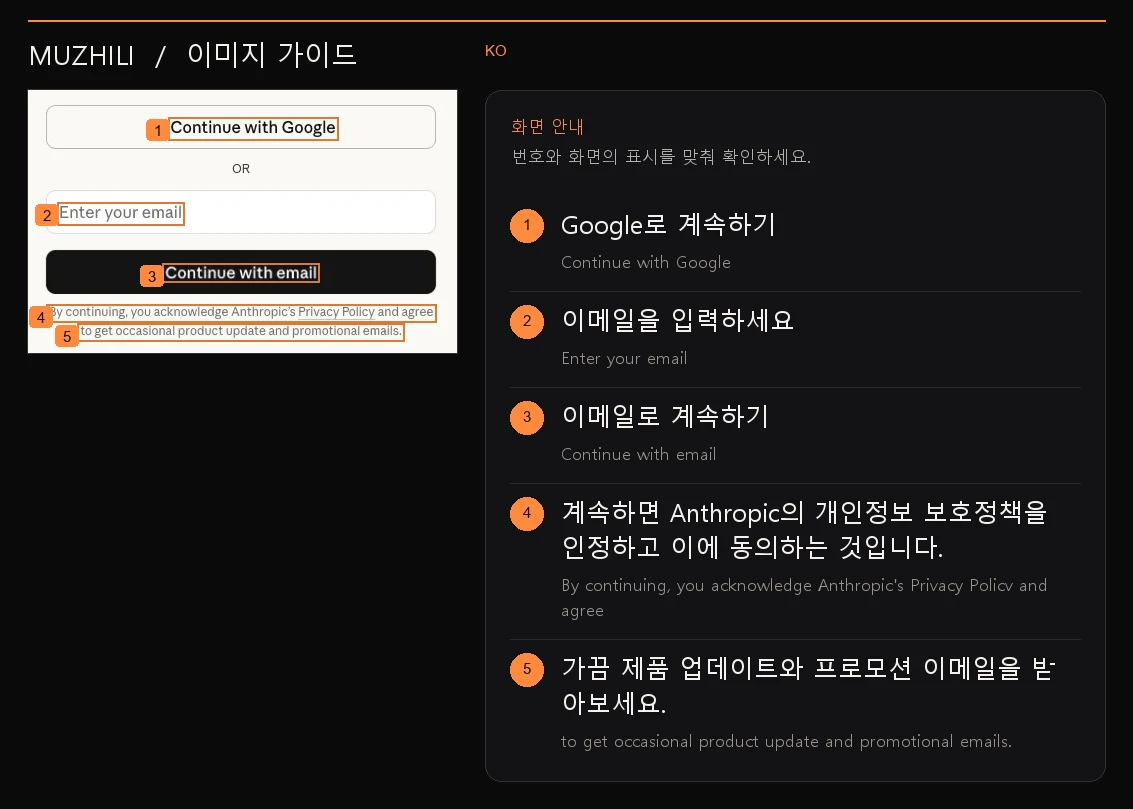Focus the Enter your email field in the screenshot
Viewport: 1133px width, 809px height.
(241, 212)
